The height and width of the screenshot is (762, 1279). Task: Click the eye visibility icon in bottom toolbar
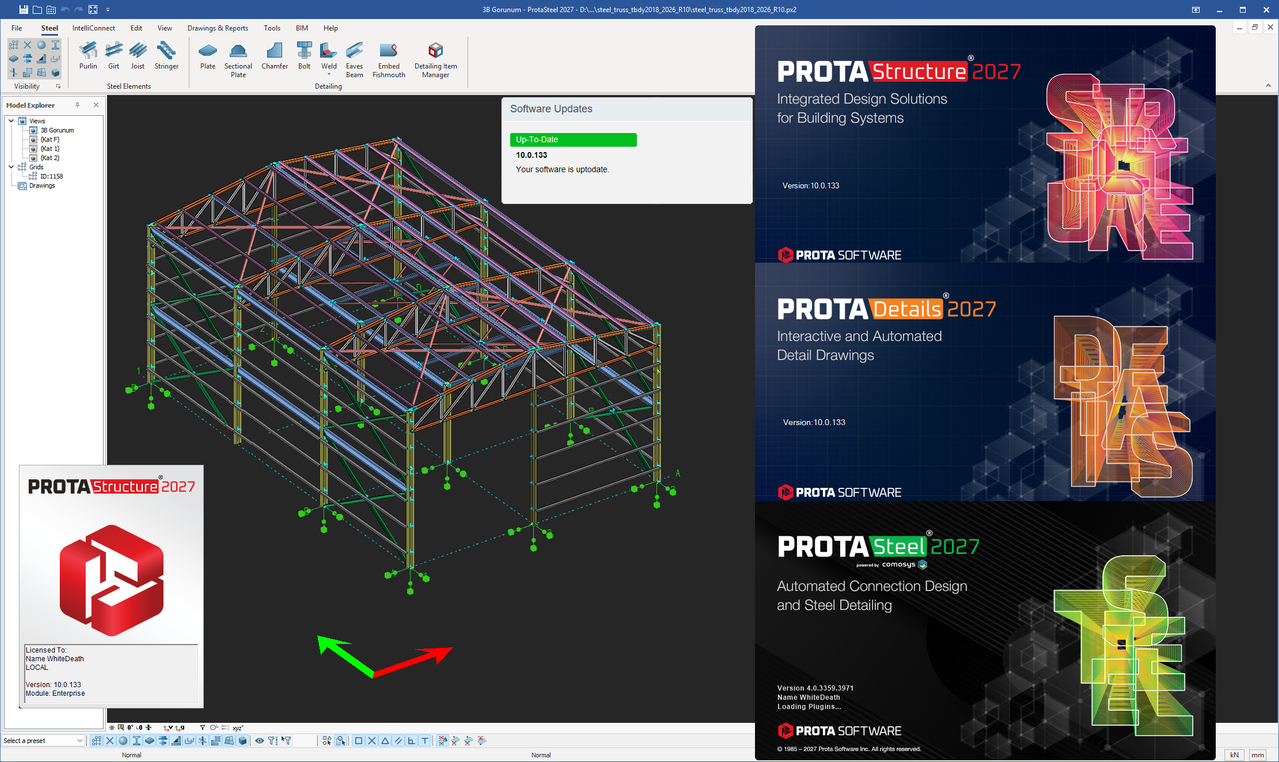(259, 741)
